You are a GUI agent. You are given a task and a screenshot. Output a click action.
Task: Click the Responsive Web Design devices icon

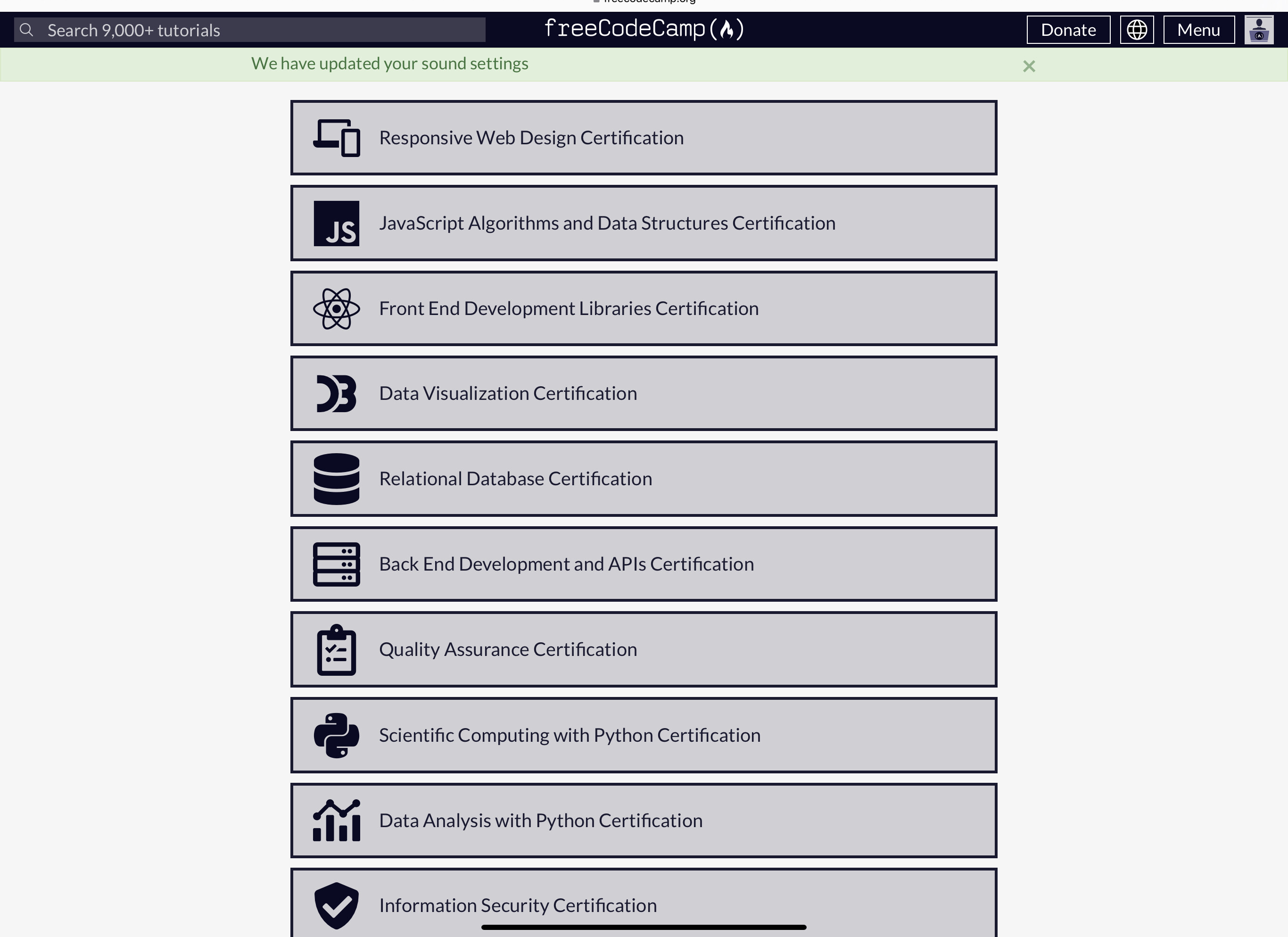336,137
